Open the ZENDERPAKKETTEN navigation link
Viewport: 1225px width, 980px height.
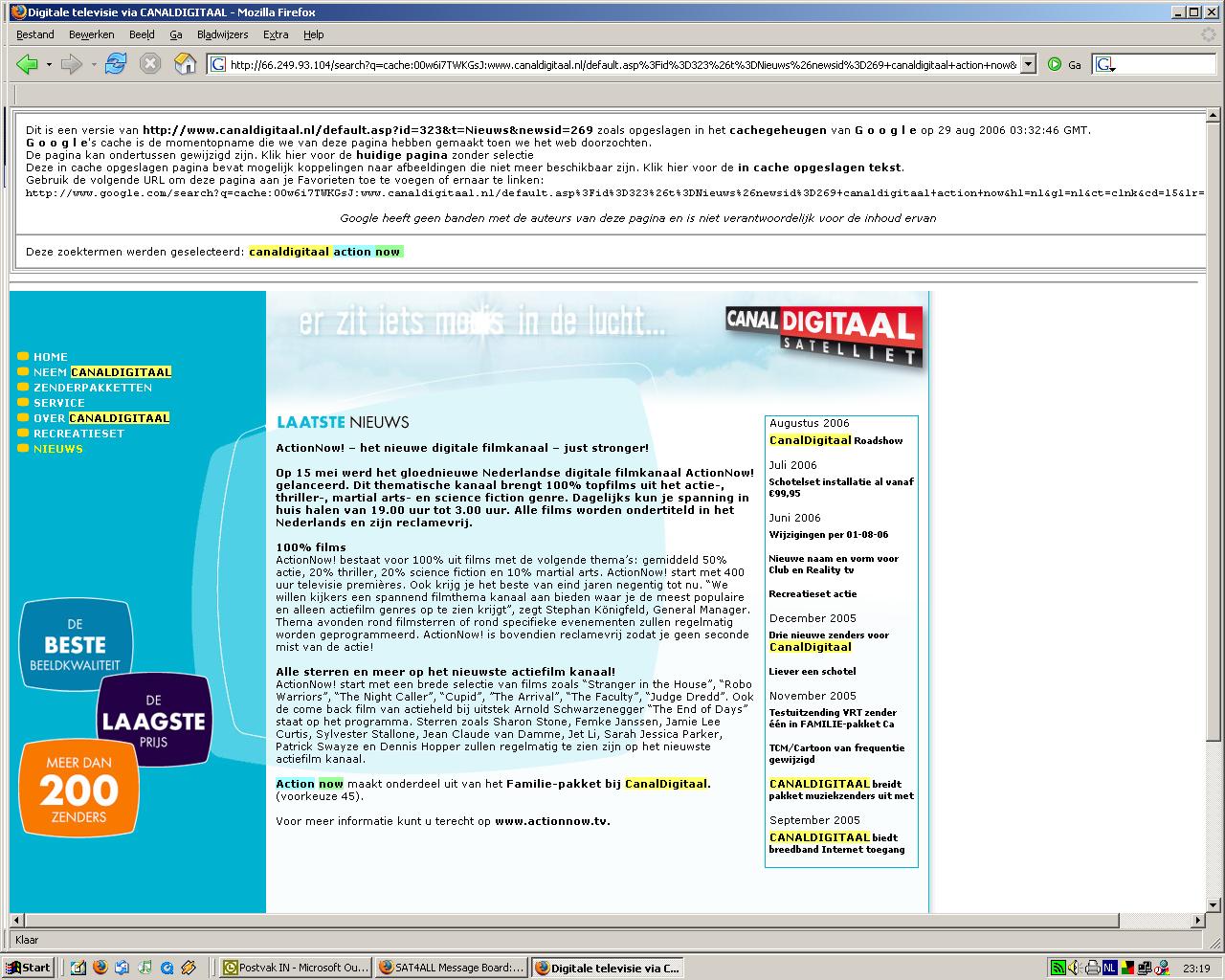pyautogui.click(x=92, y=388)
